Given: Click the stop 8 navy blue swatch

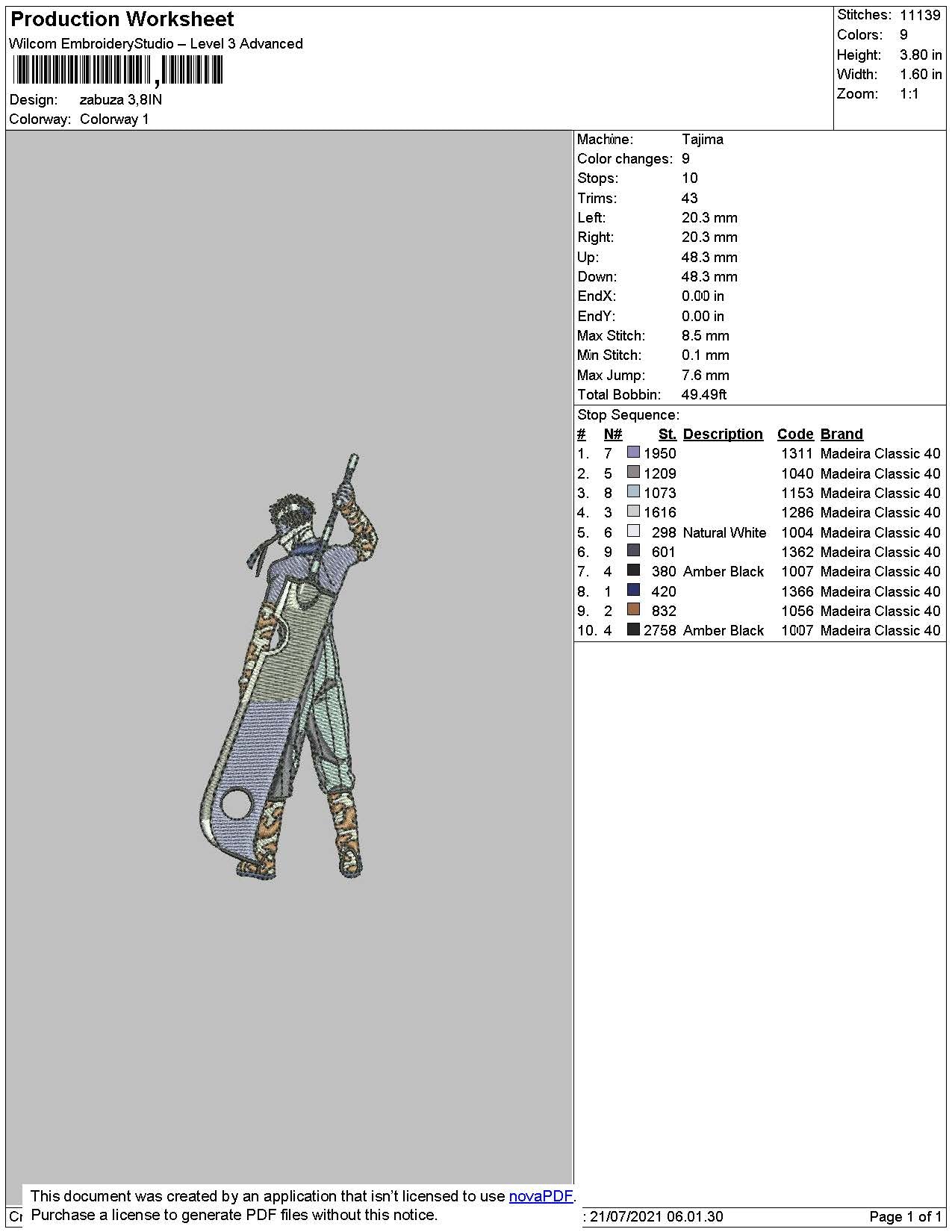Looking at the screenshot, I should 633,590.
